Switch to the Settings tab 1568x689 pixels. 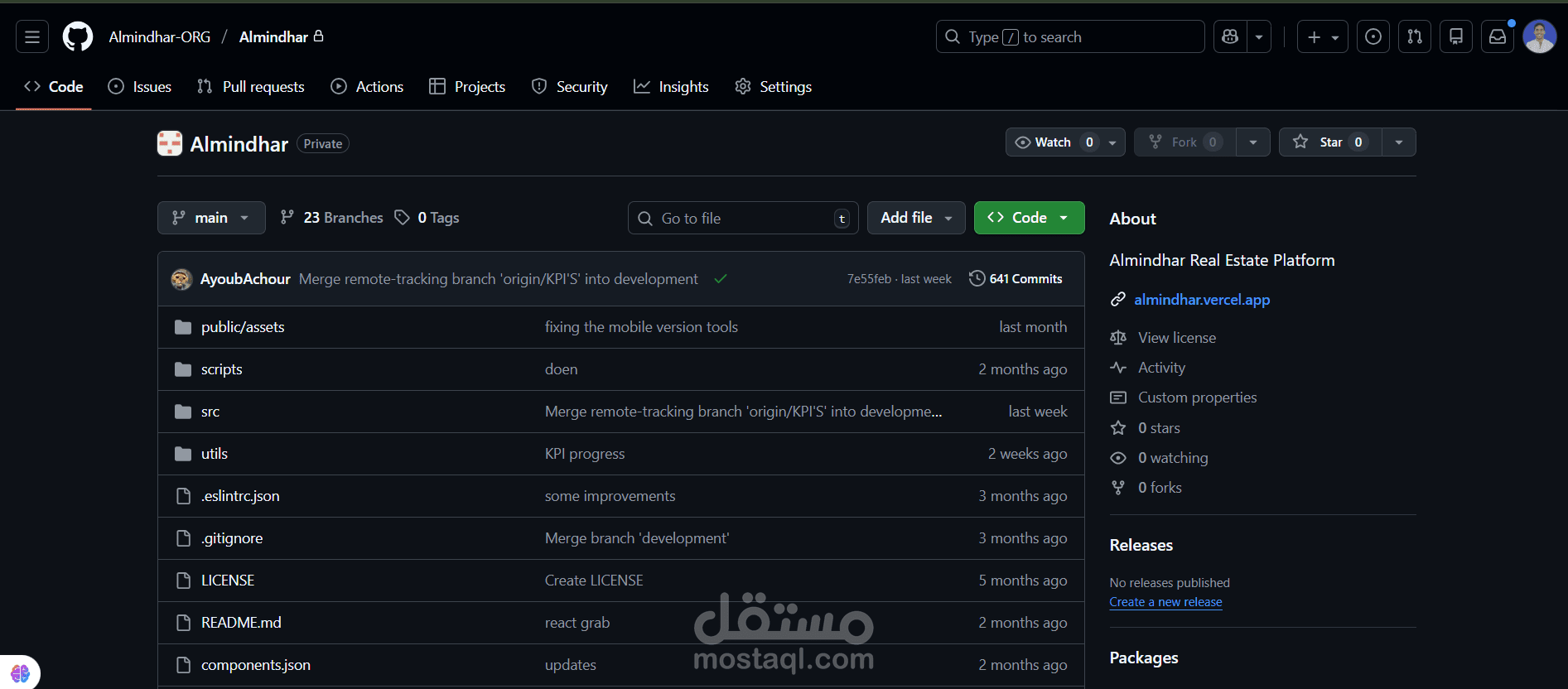(x=774, y=87)
